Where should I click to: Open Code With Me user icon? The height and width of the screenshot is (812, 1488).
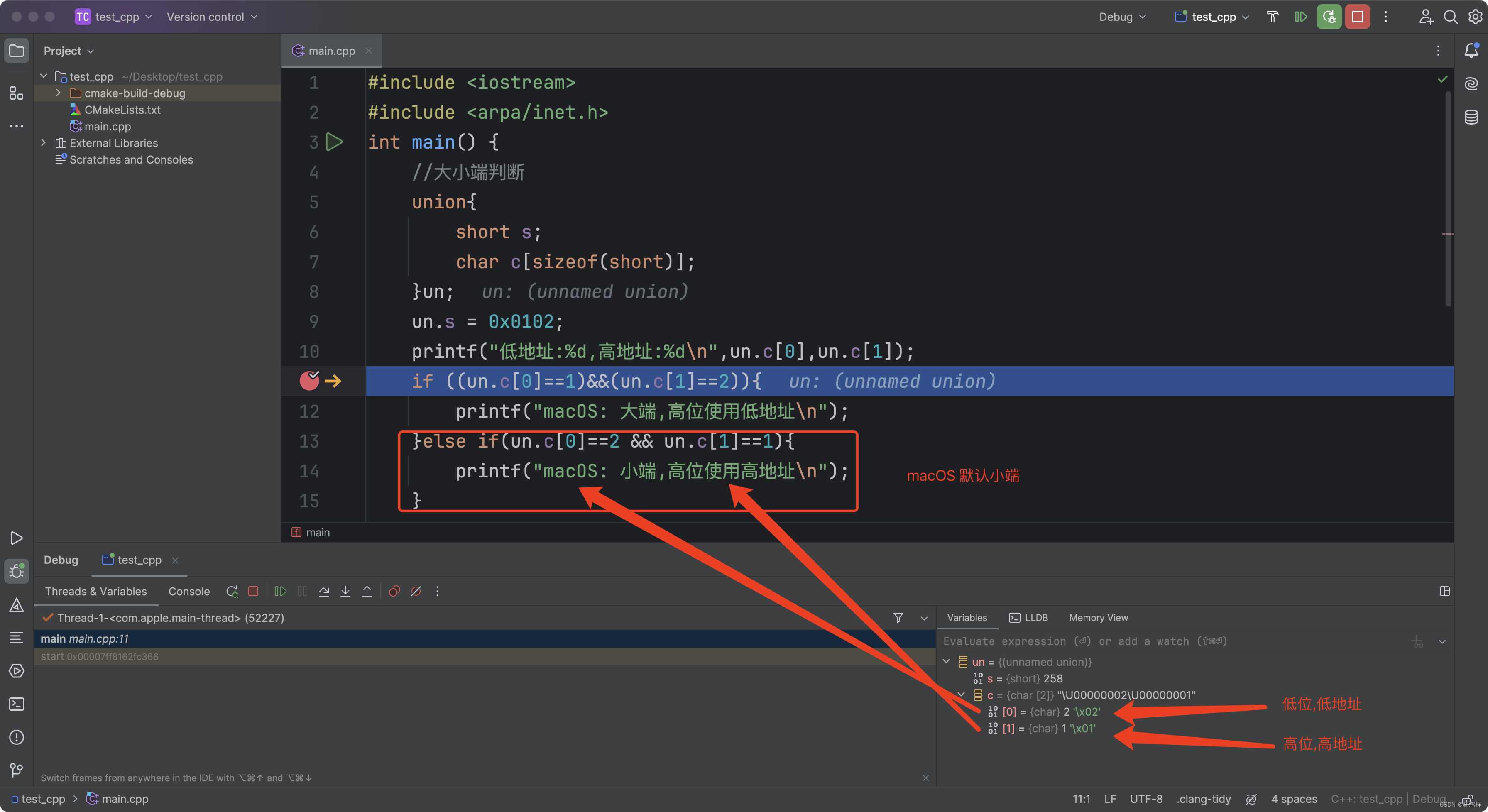pyautogui.click(x=1426, y=17)
